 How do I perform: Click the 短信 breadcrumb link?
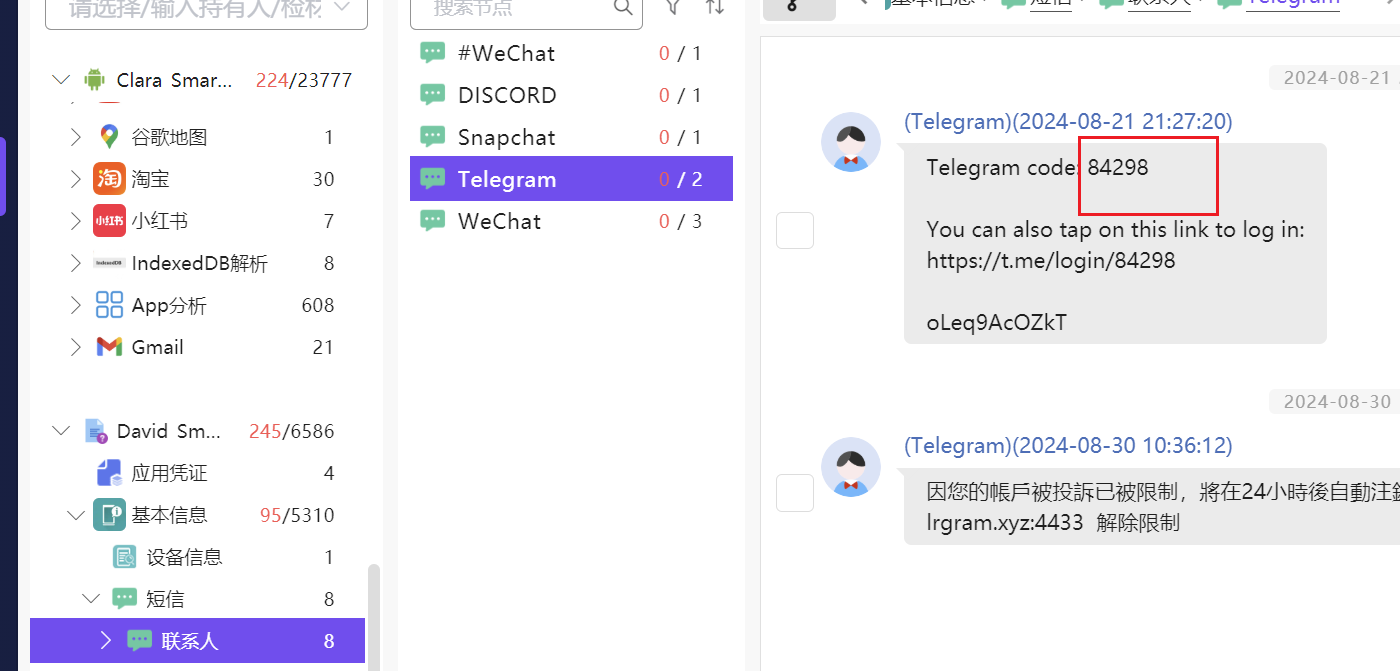pyautogui.click(x=1049, y=4)
